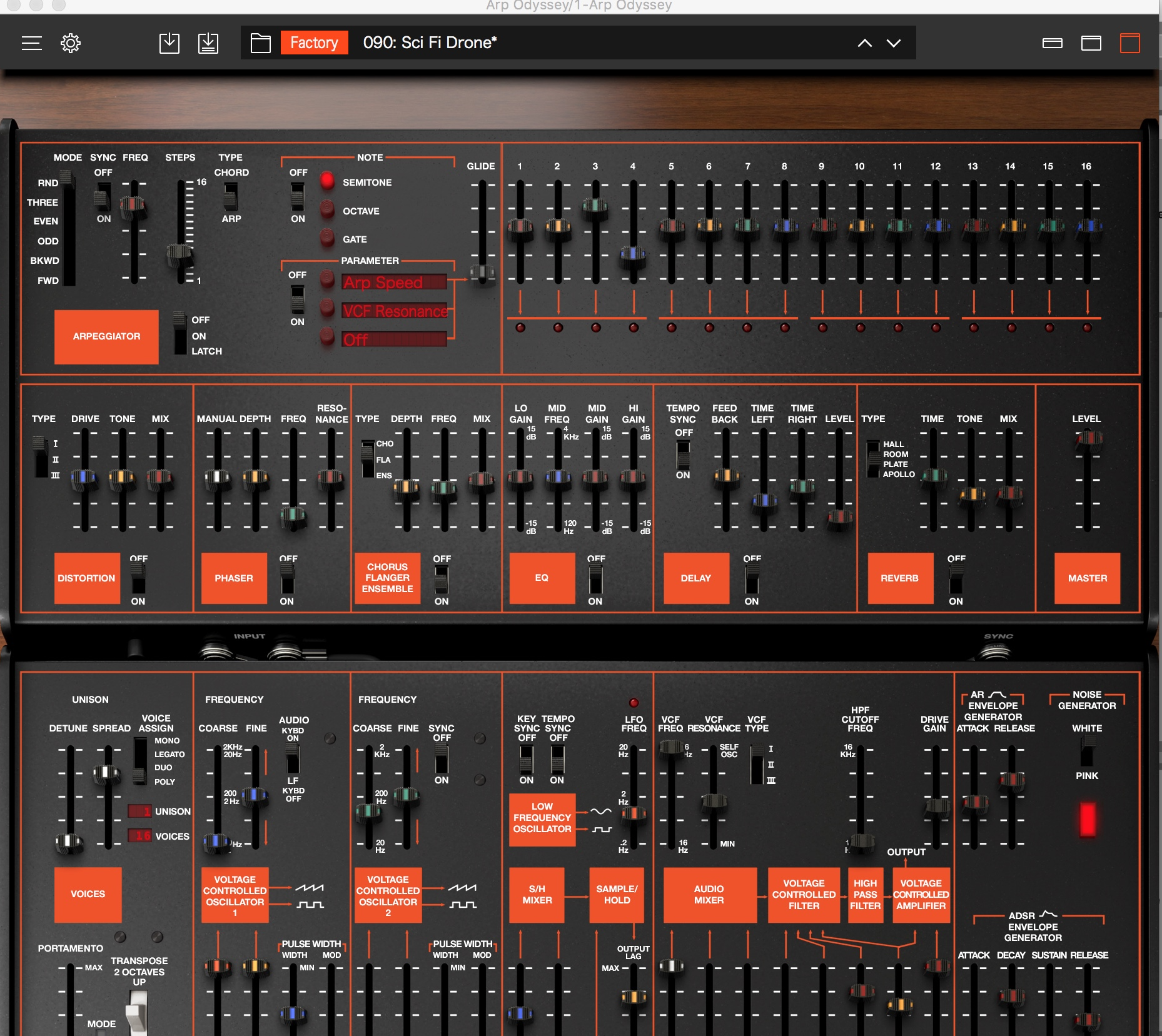Change the UNISON voice count display
The width and height of the screenshot is (1162, 1036).
(x=139, y=811)
